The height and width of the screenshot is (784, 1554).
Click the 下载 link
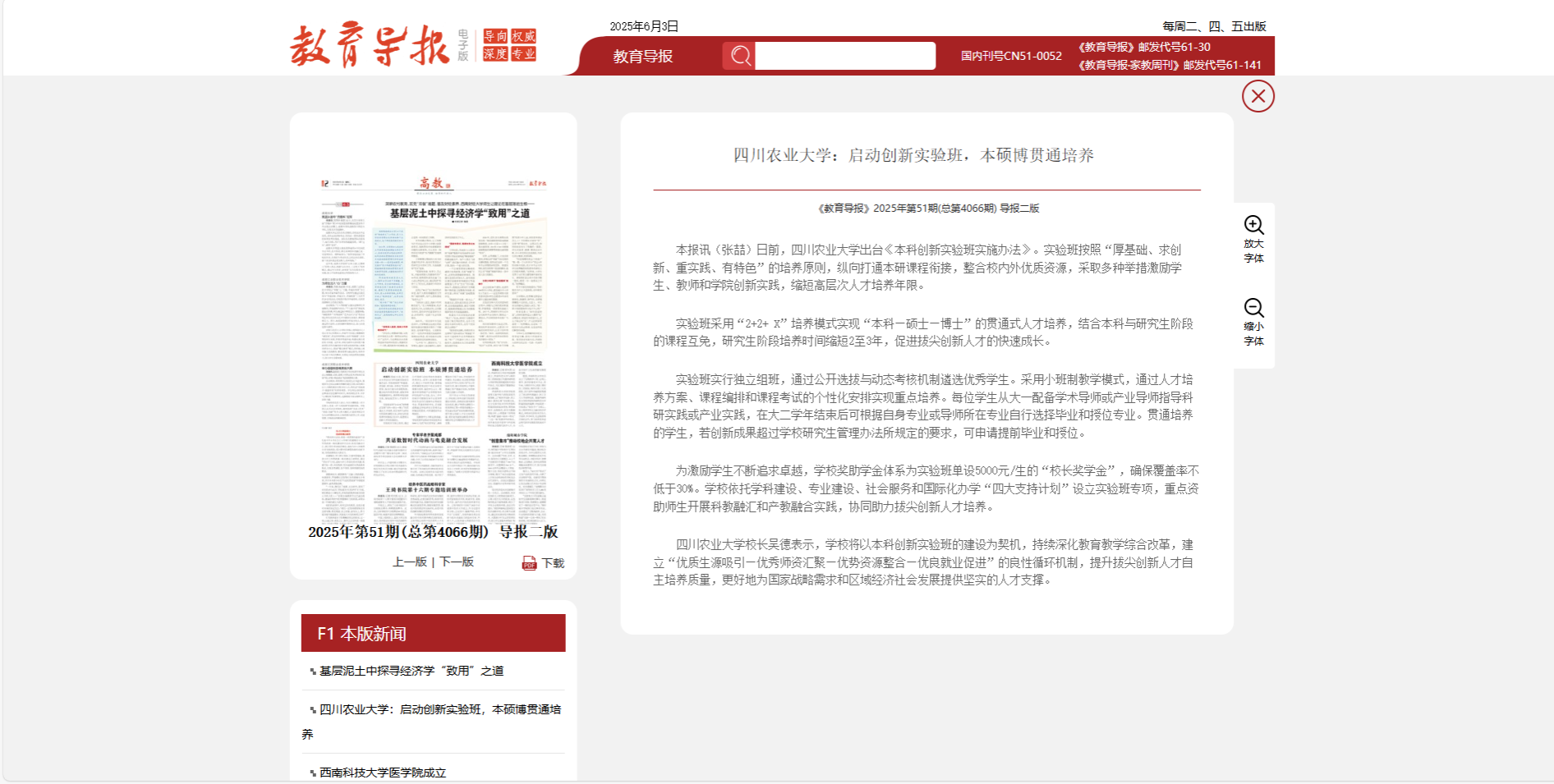pyautogui.click(x=553, y=563)
